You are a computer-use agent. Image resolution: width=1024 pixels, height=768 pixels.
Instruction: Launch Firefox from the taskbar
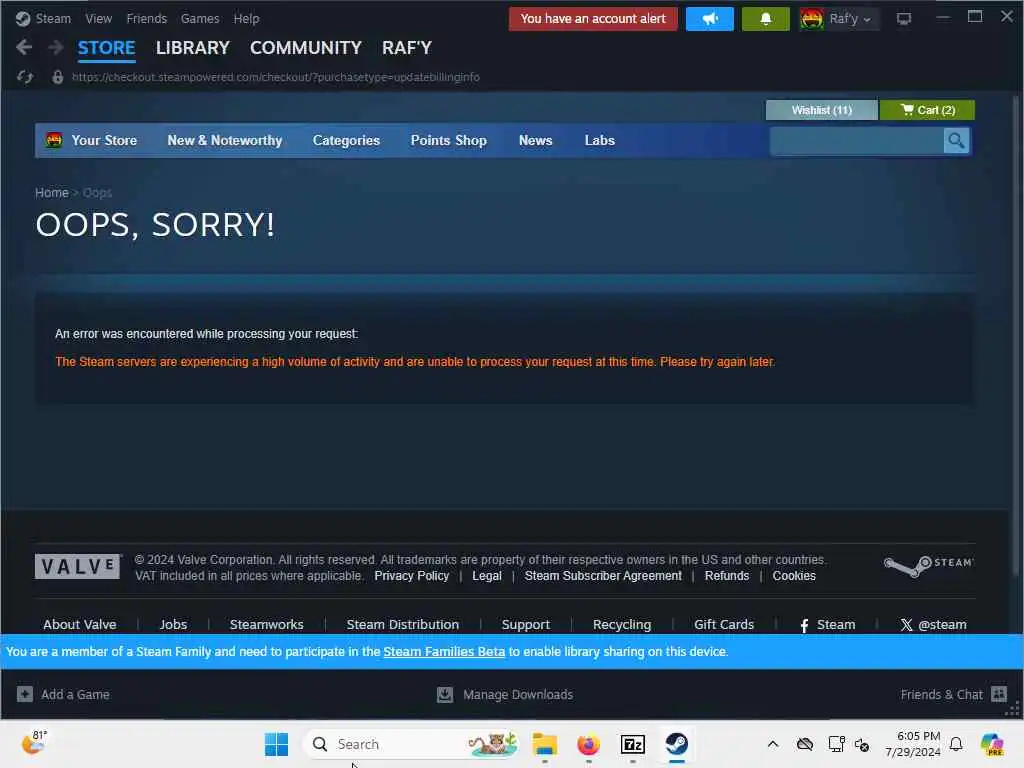pos(588,744)
